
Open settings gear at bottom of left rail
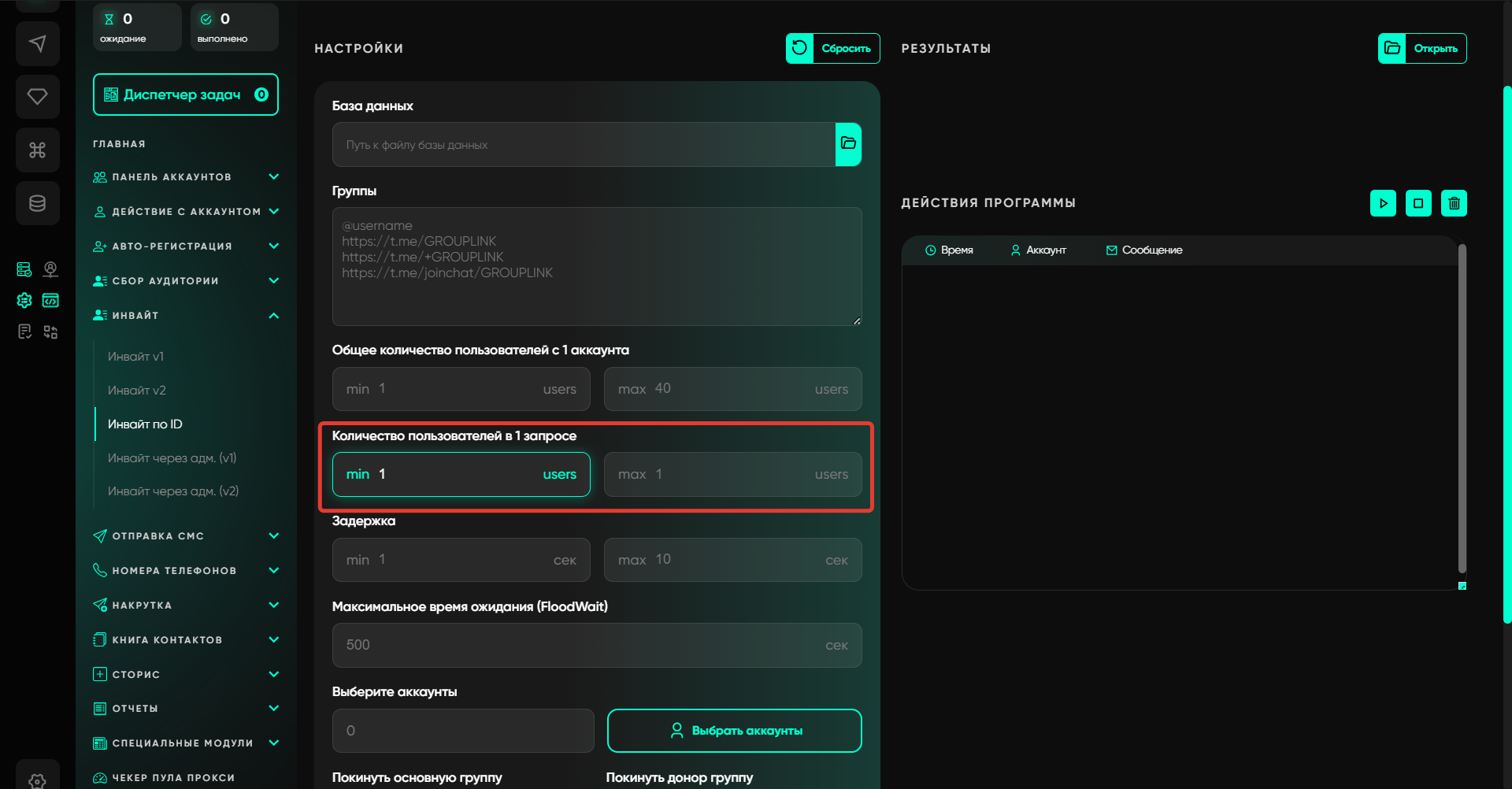(x=37, y=780)
